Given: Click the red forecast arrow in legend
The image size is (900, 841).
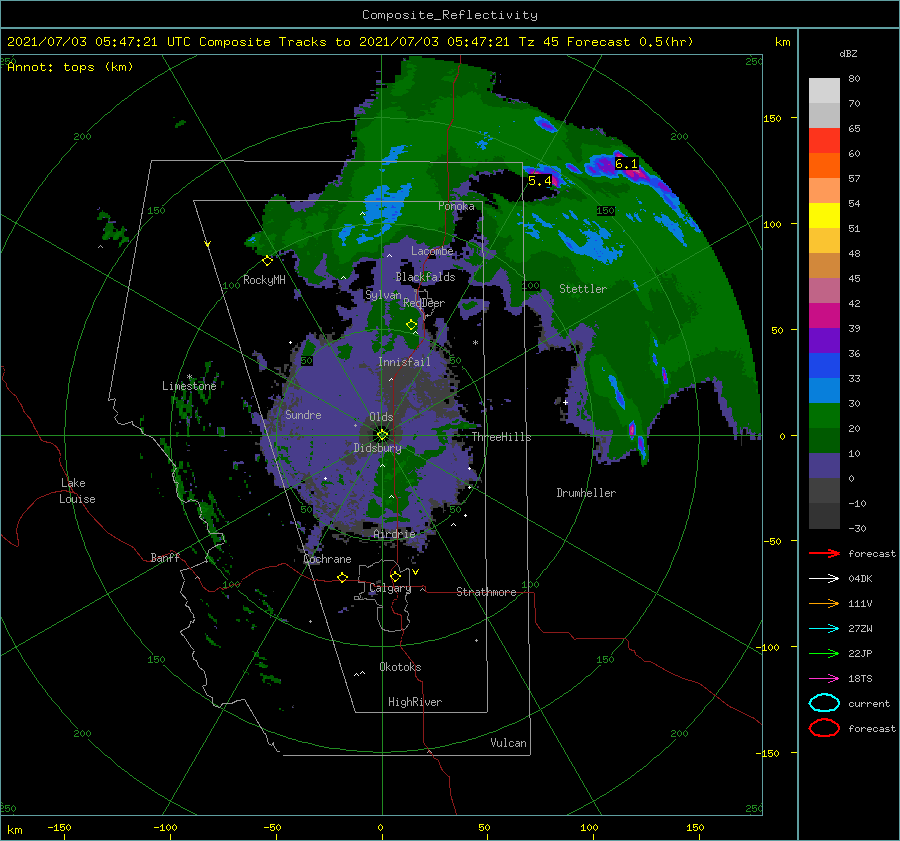Looking at the screenshot, I should coord(824,553).
